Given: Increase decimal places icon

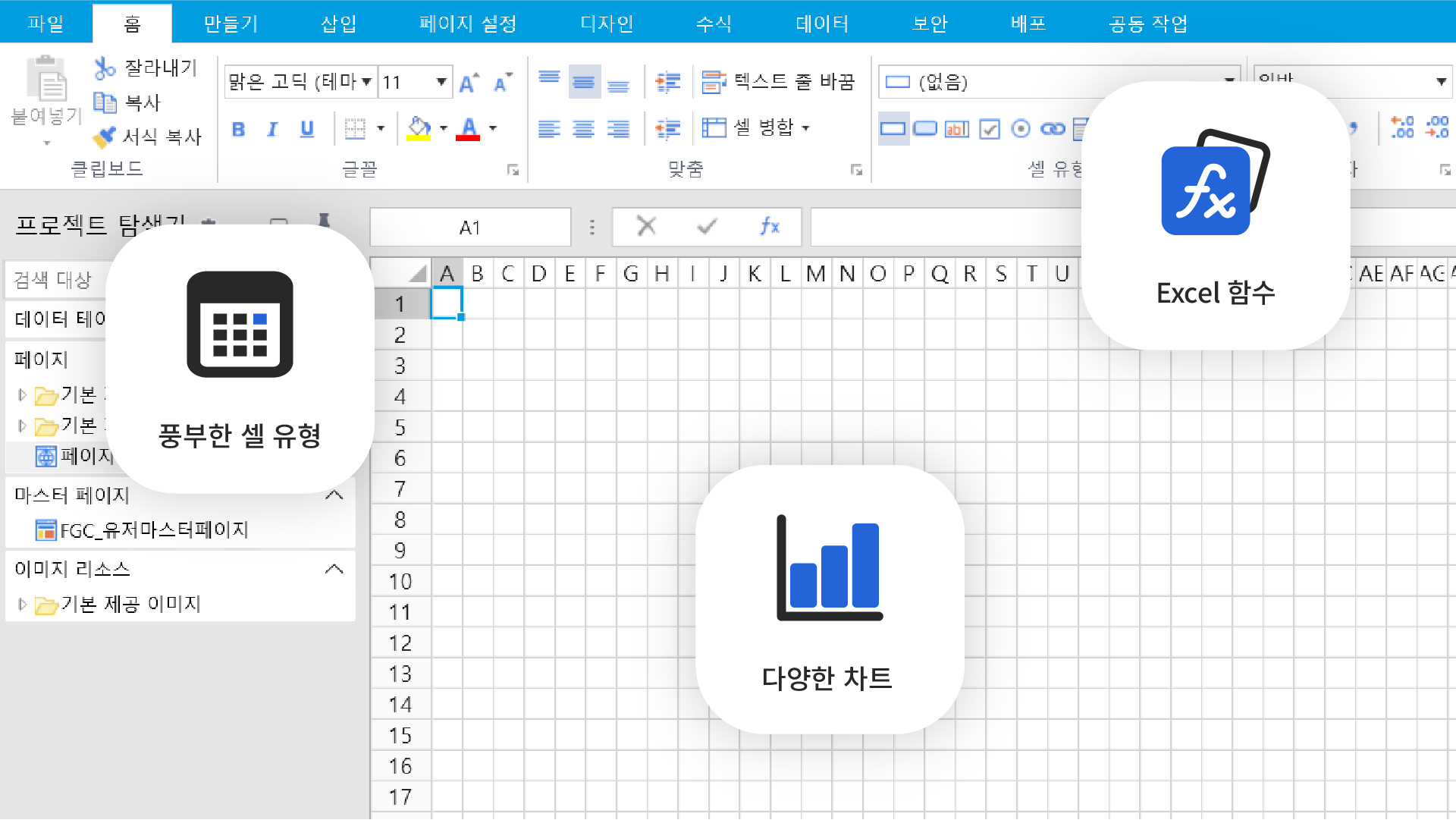Looking at the screenshot, I should click(1402, 127).
